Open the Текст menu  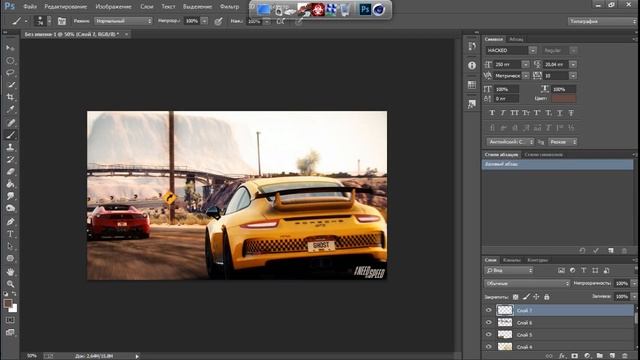tap(168, 7)
